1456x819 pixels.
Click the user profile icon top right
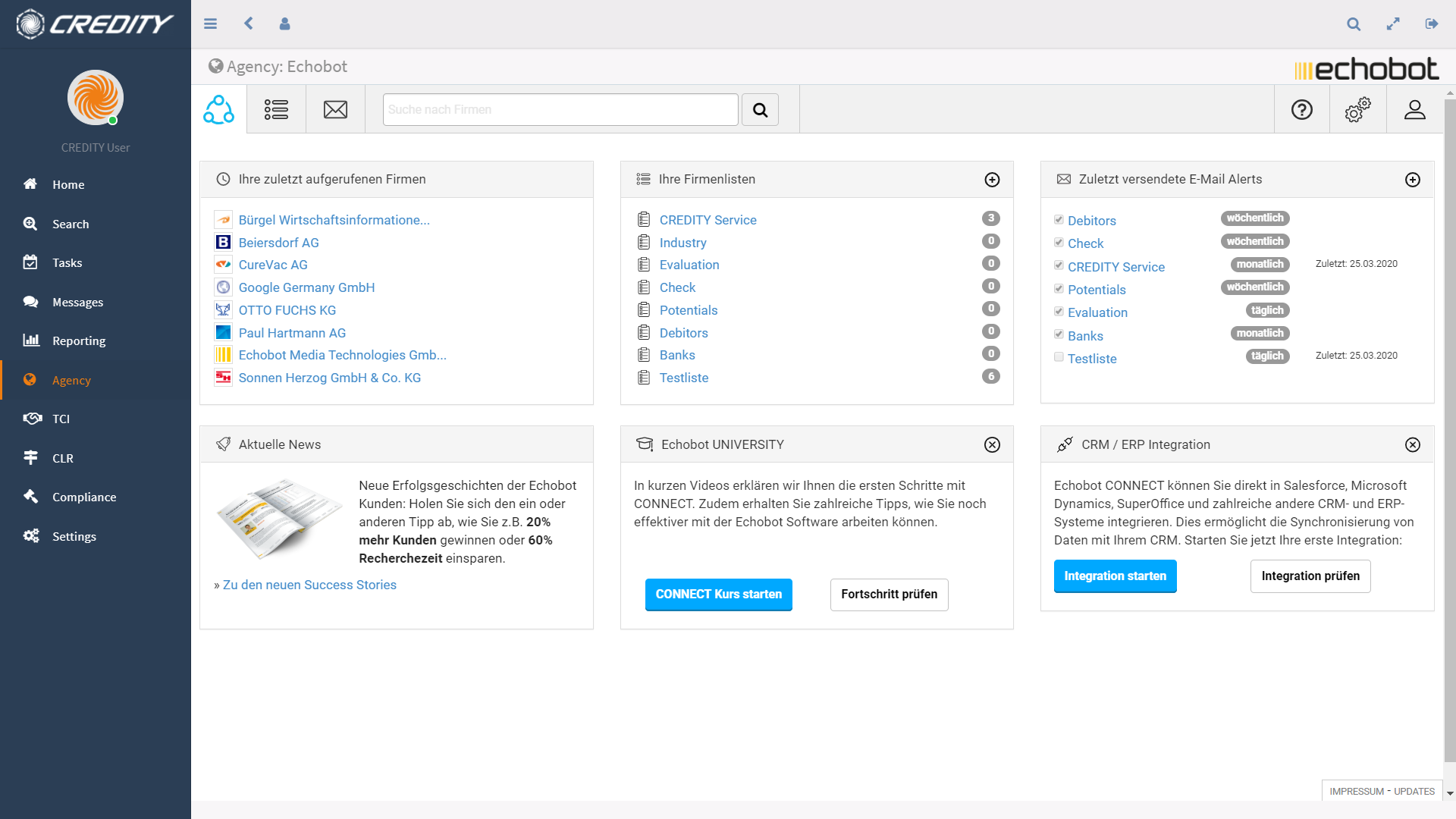1415,109
